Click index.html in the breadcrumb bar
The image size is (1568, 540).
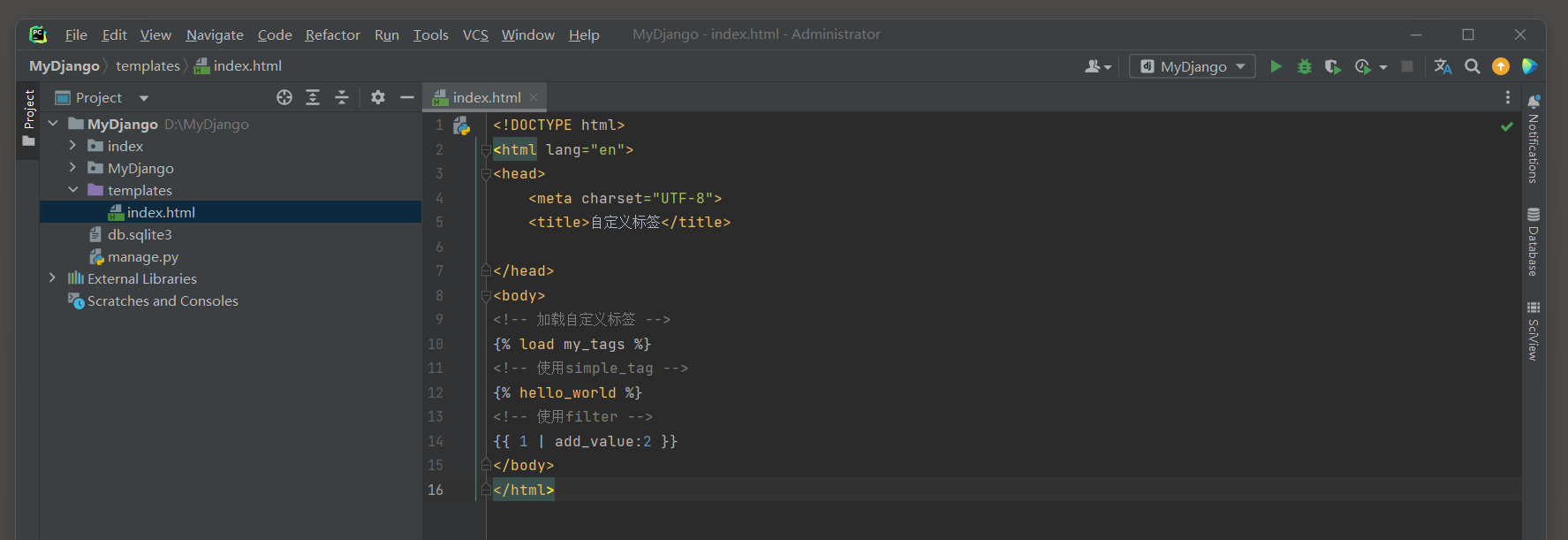[x=238, y=66]
